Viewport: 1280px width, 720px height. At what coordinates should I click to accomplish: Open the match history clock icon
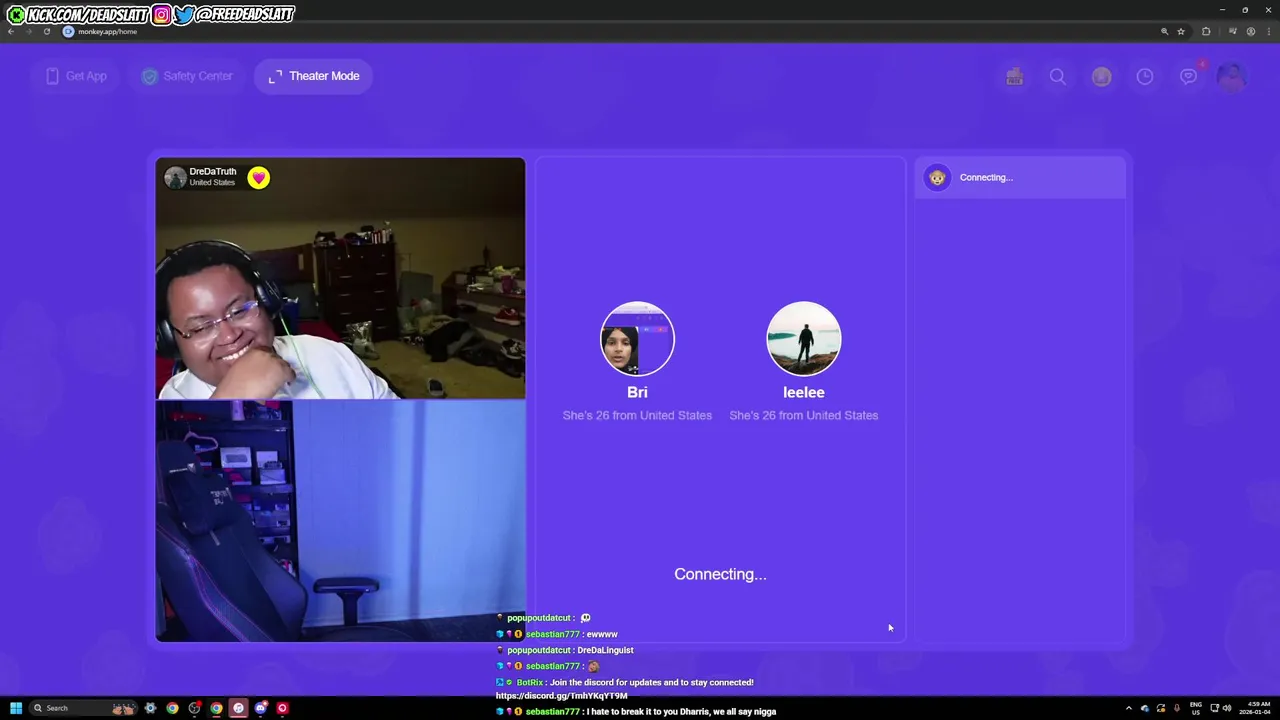click(1145, 77)
